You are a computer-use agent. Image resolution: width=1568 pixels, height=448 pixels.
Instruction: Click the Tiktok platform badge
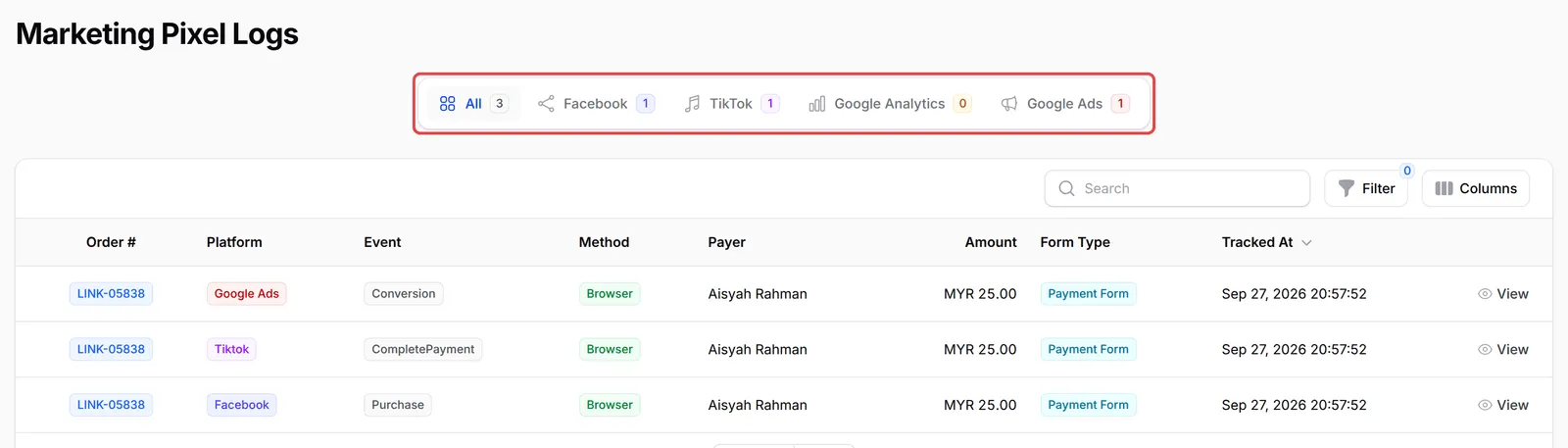click(x=231, y=350)
